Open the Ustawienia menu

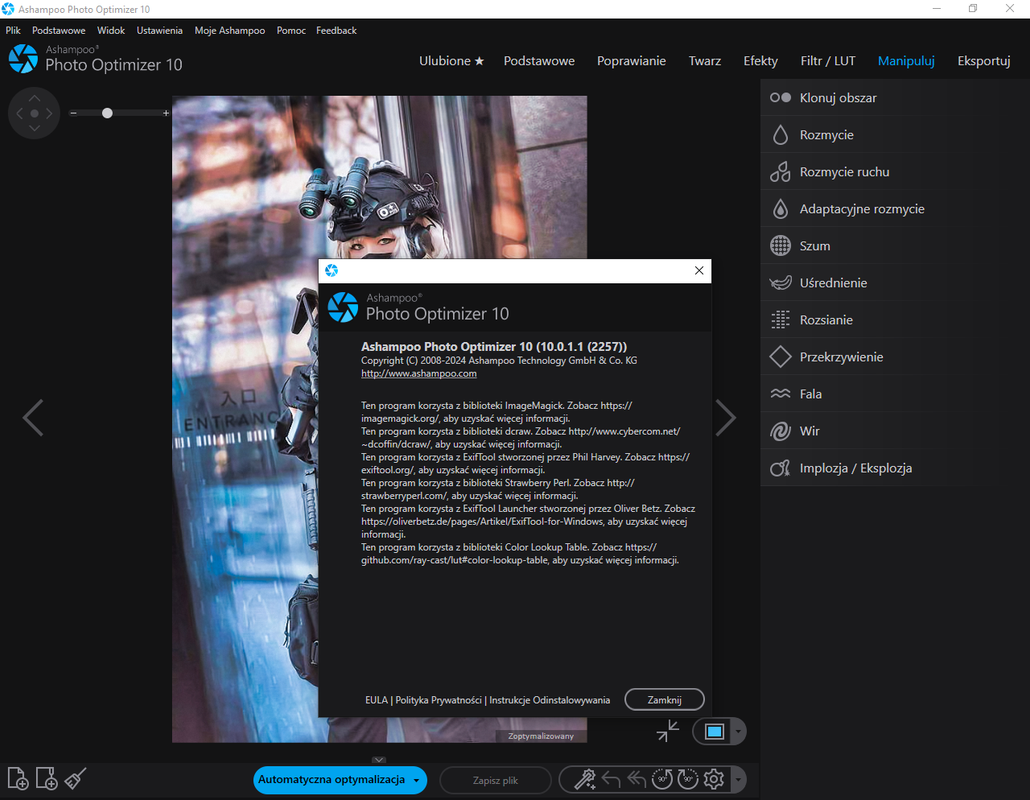point(160,30)
